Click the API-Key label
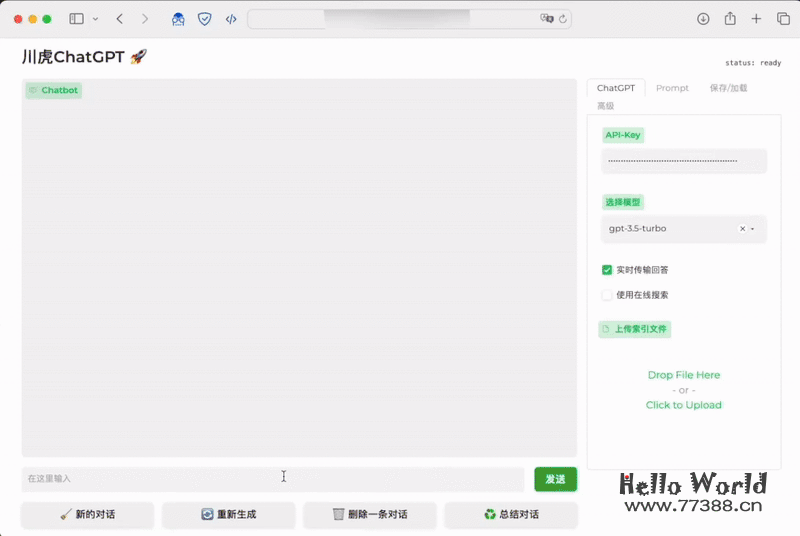Viewport: 800px width, 536px height. click(622, 135)
